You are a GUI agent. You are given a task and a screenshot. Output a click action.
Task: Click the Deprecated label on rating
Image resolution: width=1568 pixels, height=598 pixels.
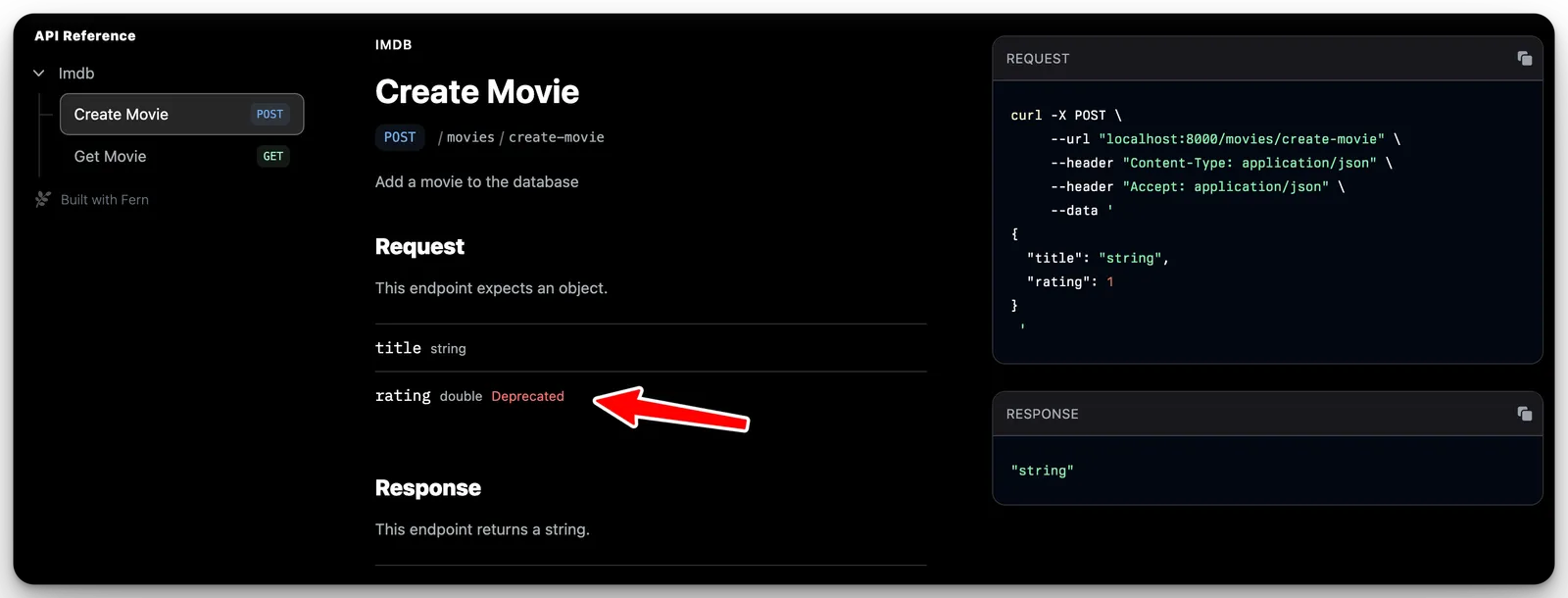[x=528, y=396]
